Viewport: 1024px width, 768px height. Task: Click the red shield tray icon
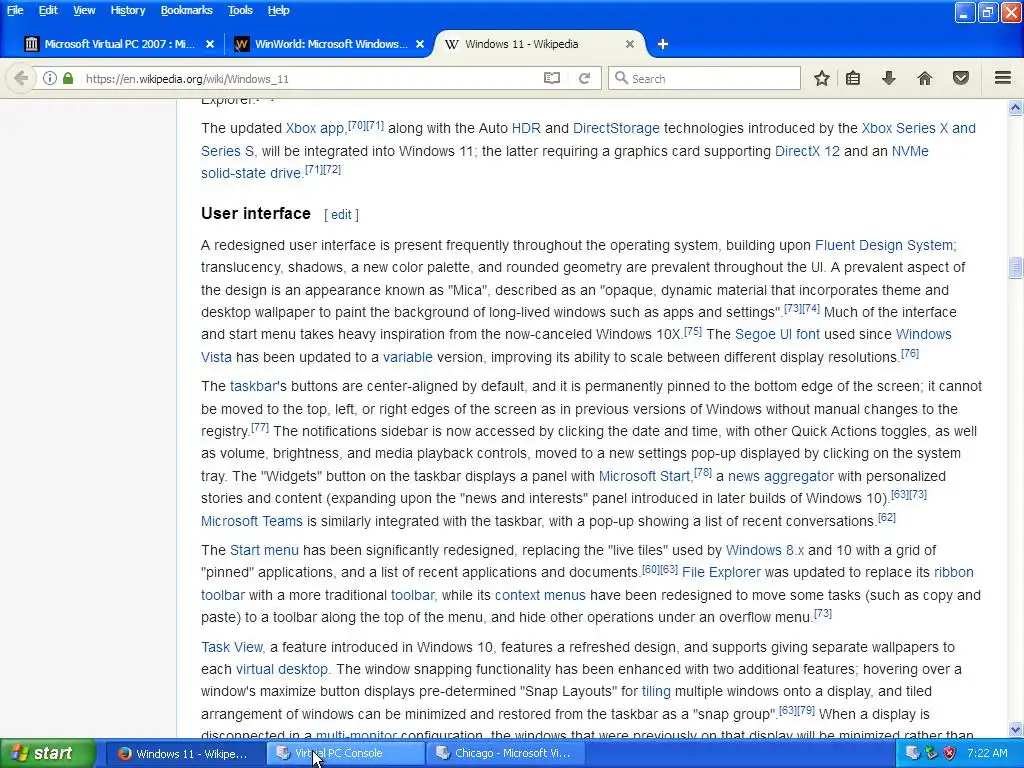[x=950, y=753]
